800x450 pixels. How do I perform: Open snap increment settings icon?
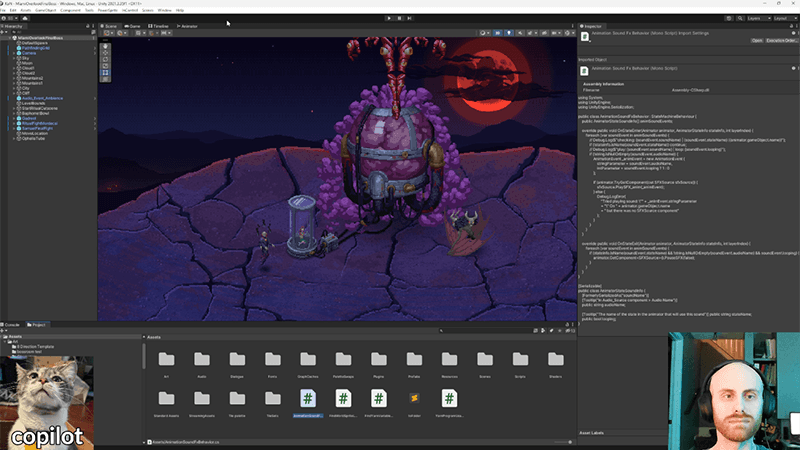coord(165,33)
